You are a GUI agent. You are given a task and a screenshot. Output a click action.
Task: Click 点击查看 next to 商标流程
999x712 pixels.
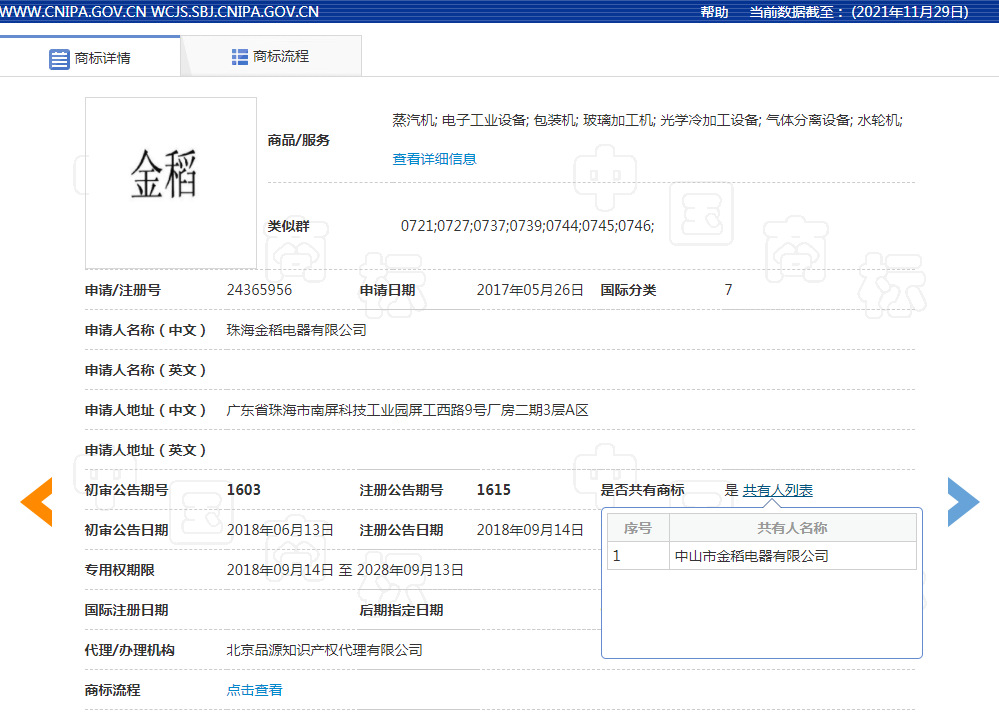coord(254,690)
